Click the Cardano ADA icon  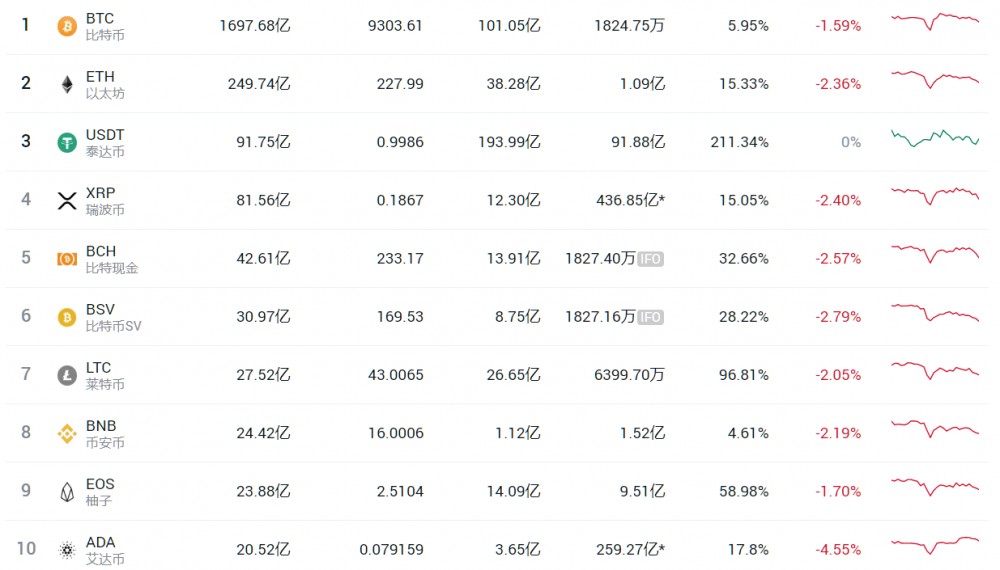67,549
